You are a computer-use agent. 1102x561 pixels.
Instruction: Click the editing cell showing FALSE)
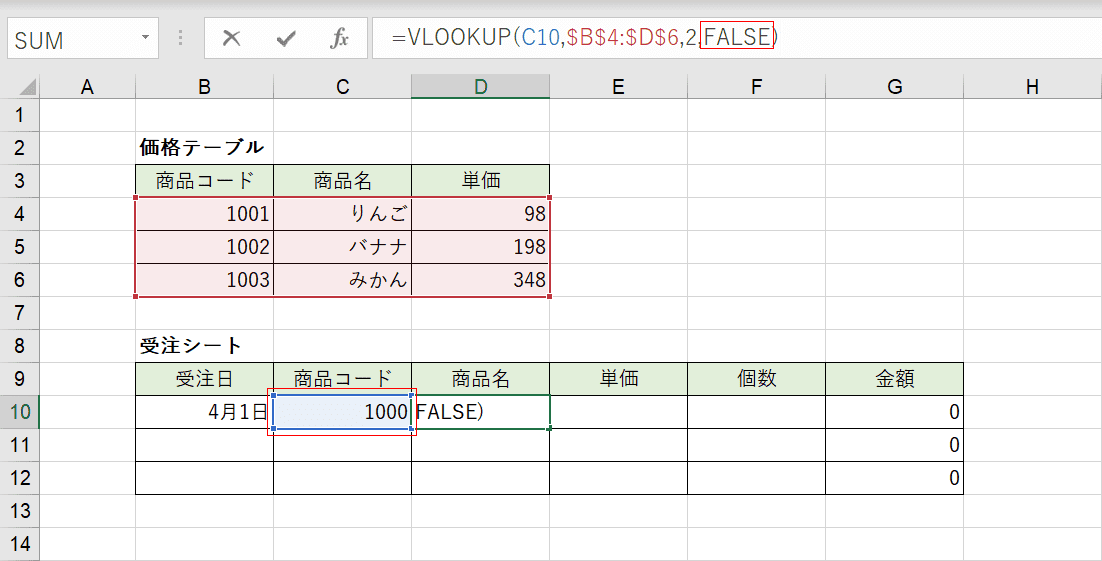[x=481, y=412]
